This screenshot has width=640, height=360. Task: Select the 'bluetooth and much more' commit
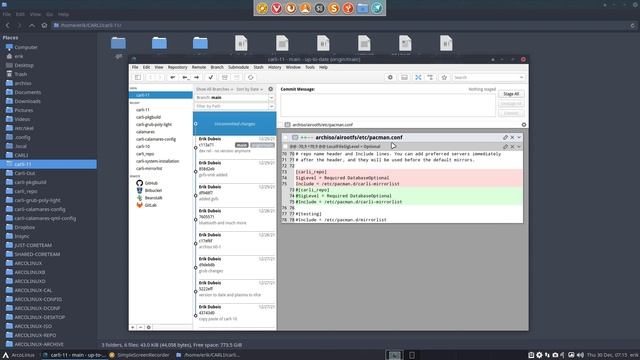(235, 219)
